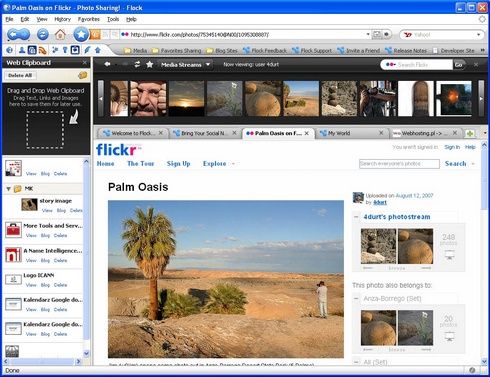Click Sign Up on Flickr
490x377 pixels.
(x=178, y=164)
